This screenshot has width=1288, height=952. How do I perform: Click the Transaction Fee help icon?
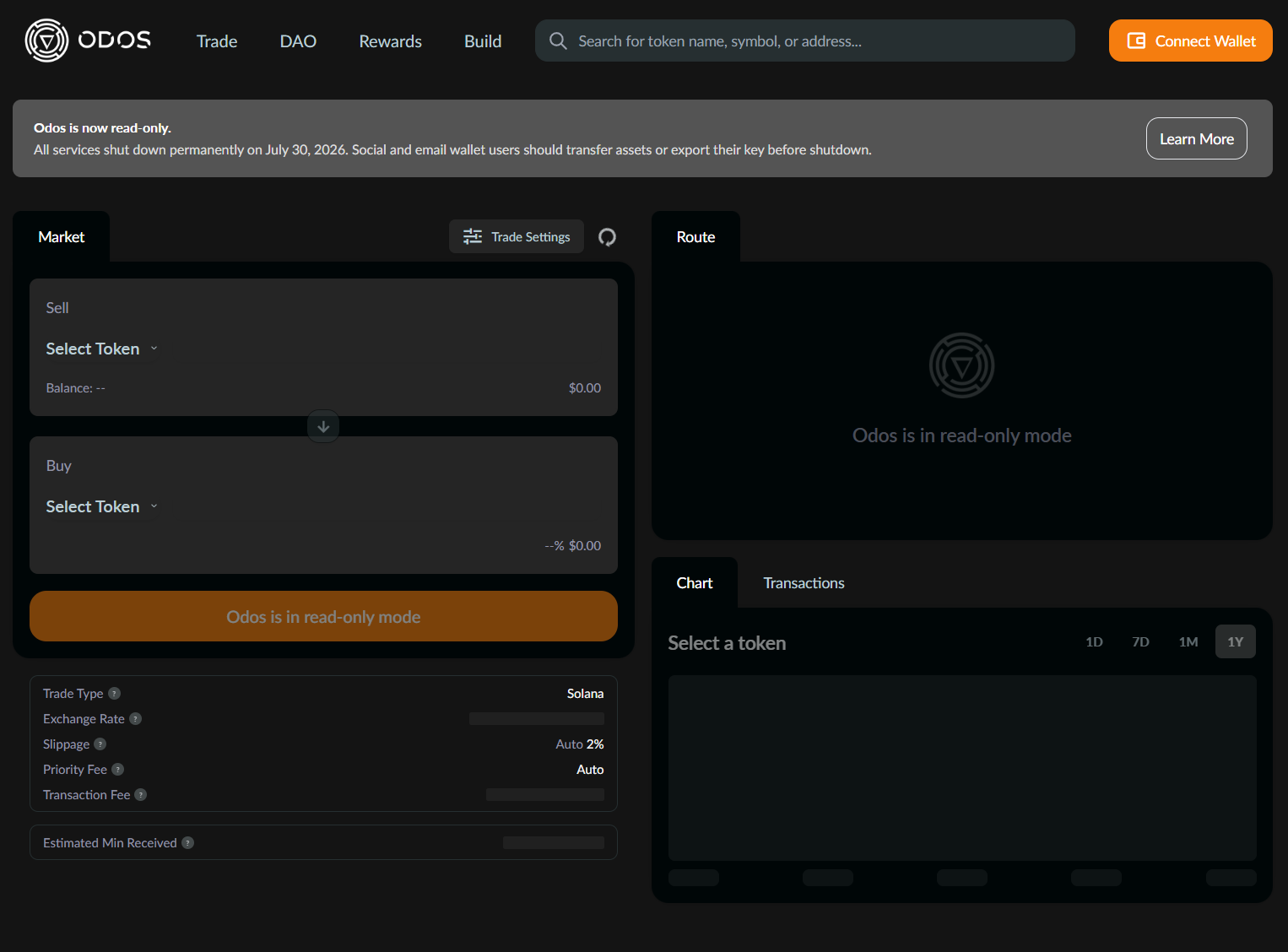[x=141, y=795]
